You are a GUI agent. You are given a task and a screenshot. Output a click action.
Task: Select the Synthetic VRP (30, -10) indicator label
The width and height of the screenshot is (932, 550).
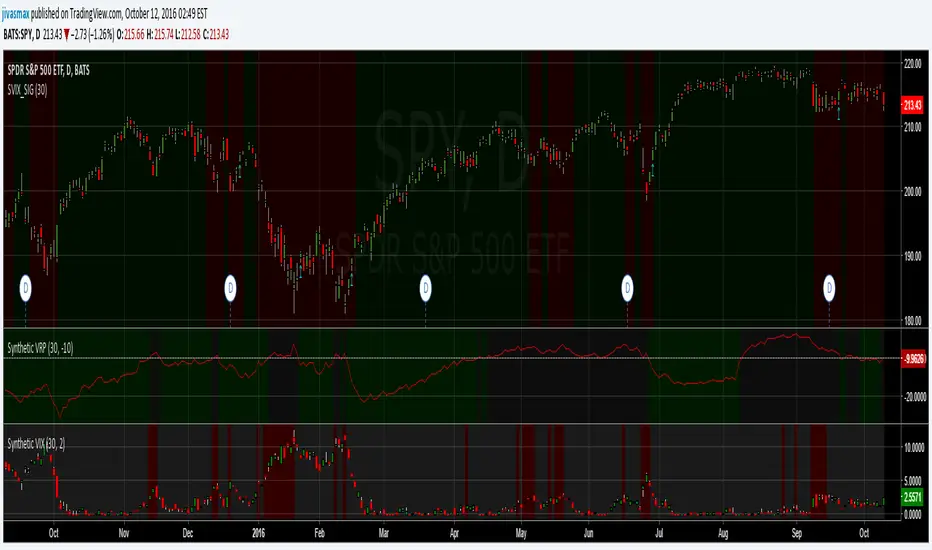pos(40,348)
